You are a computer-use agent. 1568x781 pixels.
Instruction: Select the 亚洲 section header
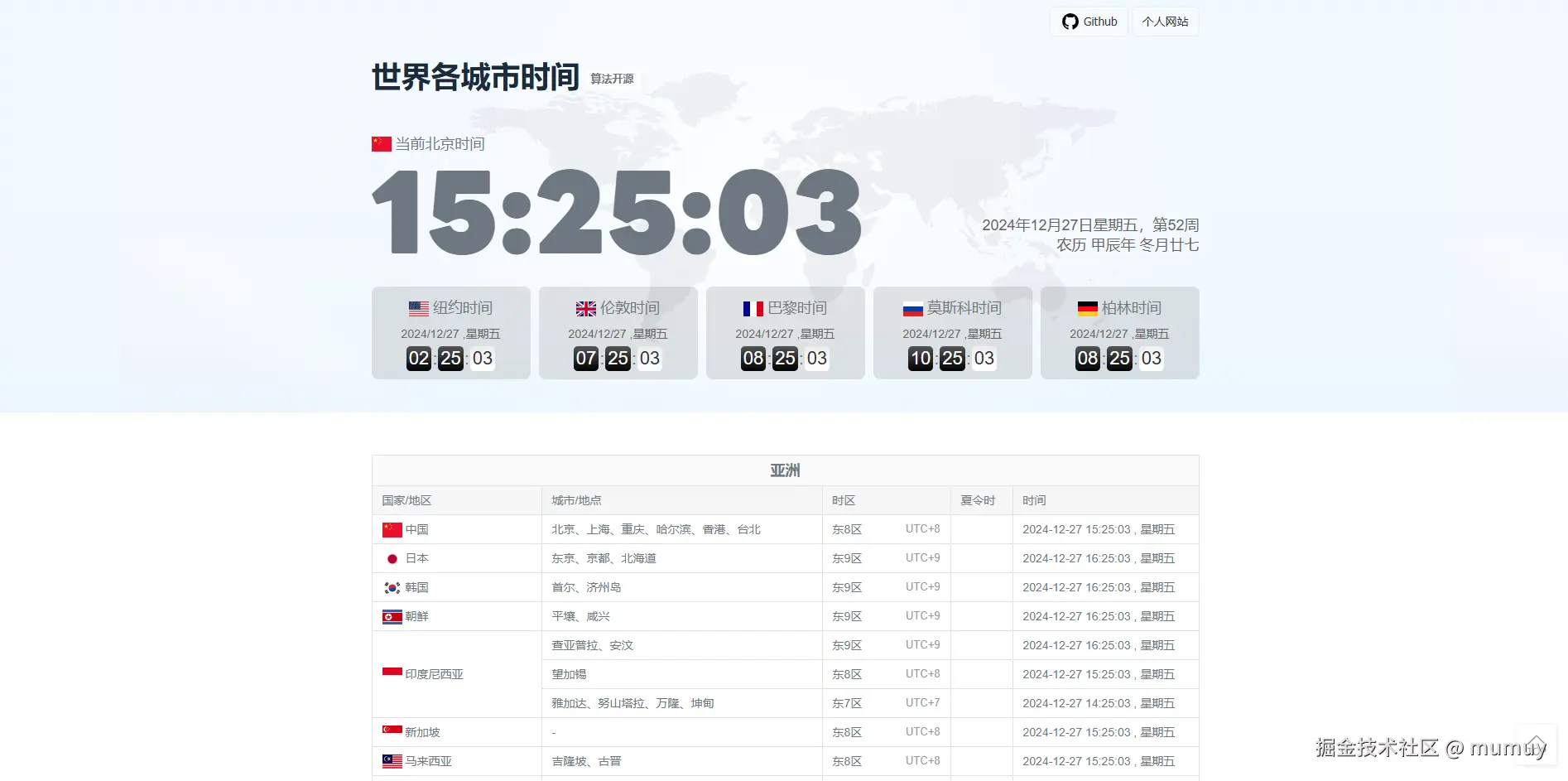[784, 470]
